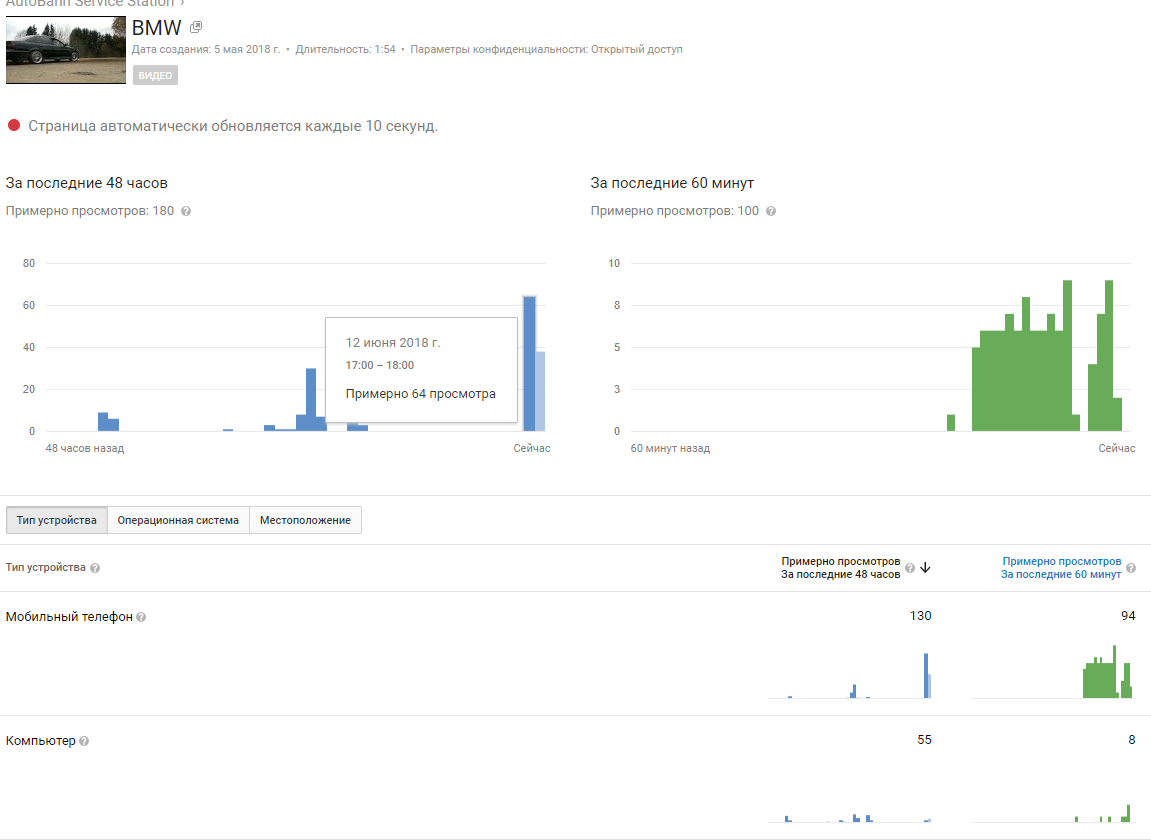The width and height of the screenshot is (1151, 840).
Task: Click the За последние 48 часов column header
Action: click(840, 568)
